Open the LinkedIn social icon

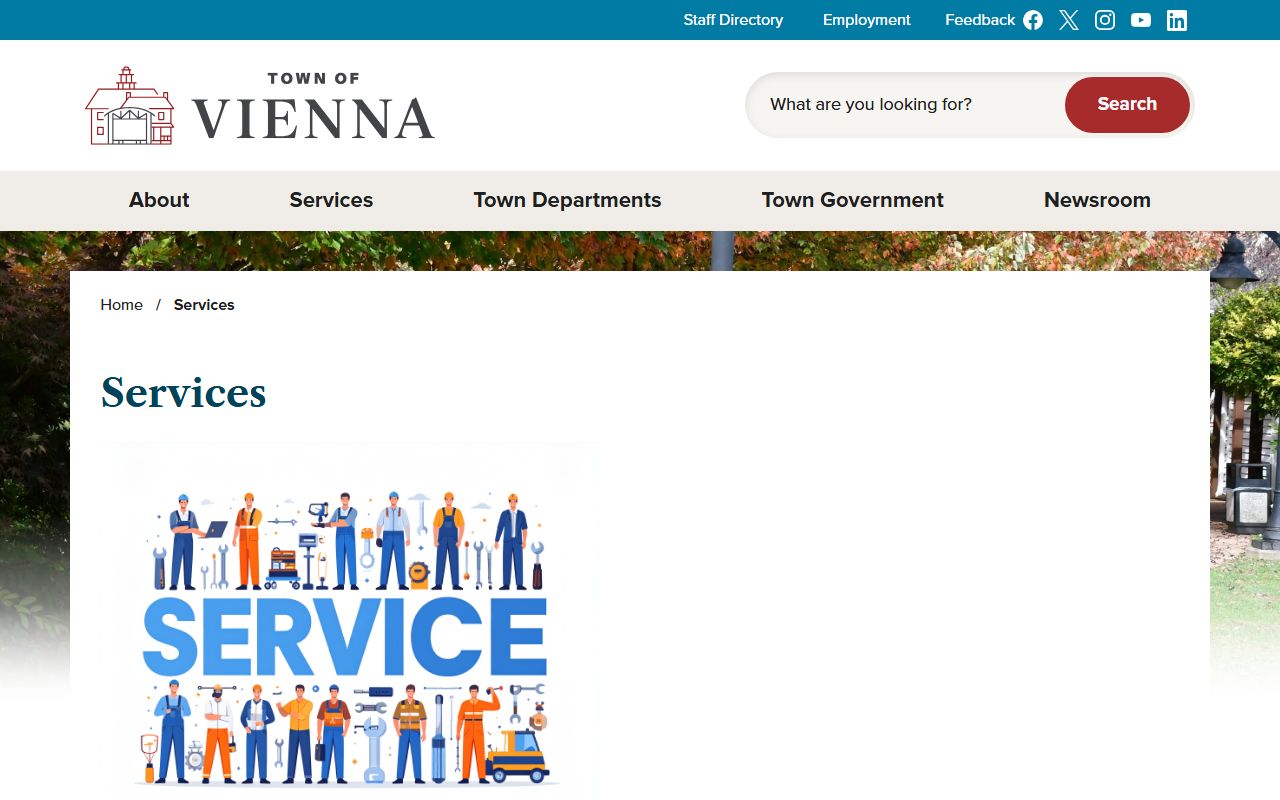click(x=1177, y=20)
